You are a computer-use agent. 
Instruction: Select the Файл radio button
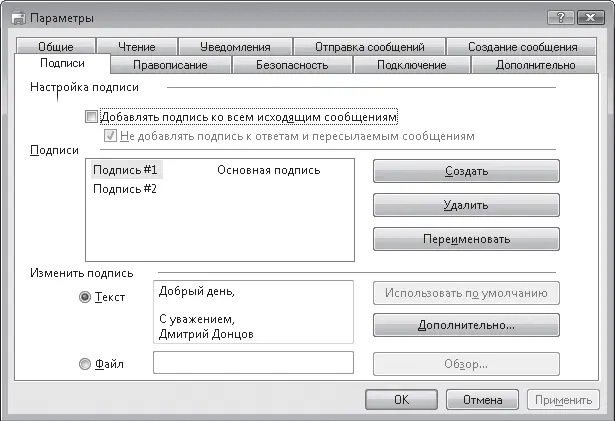coord(85,364)
